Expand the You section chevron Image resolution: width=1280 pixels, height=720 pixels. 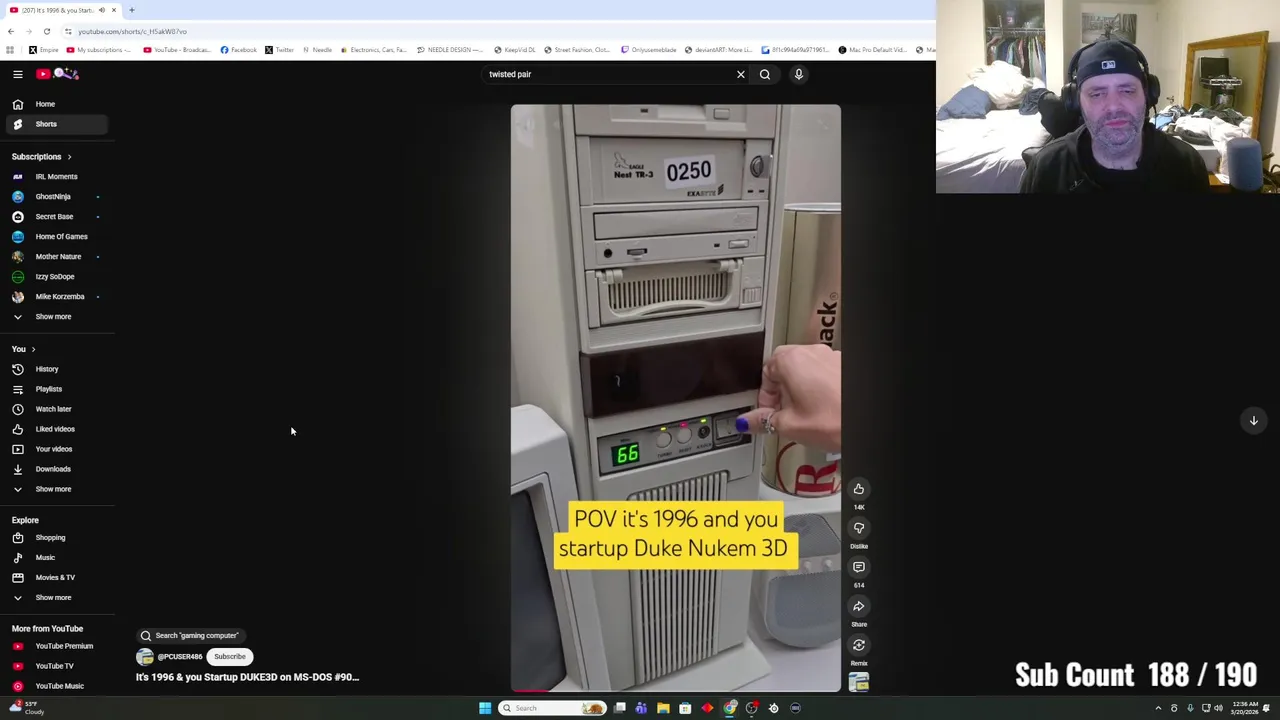pos(33,349)
